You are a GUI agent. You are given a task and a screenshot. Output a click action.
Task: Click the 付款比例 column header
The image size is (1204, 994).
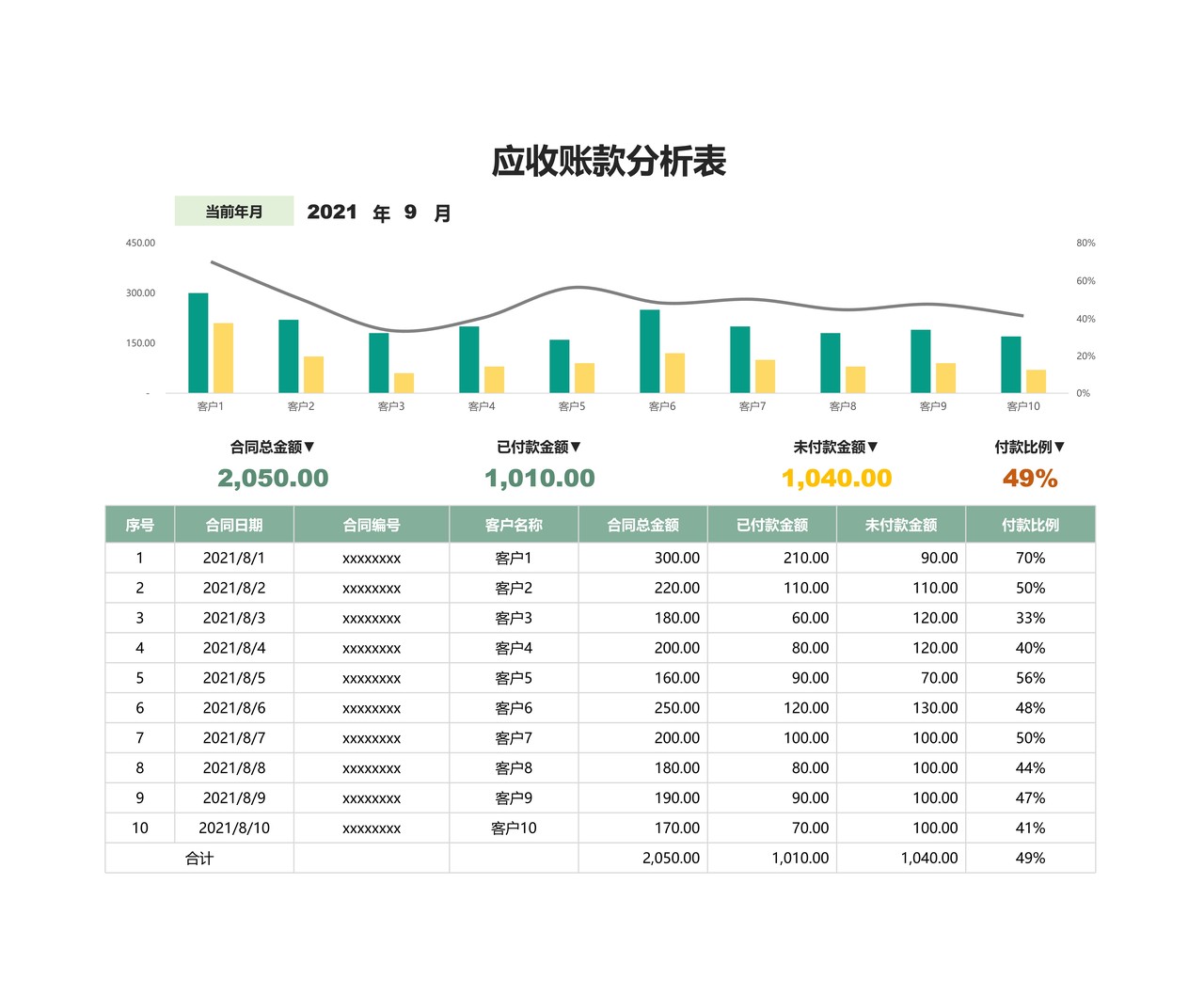[1029, 525]
